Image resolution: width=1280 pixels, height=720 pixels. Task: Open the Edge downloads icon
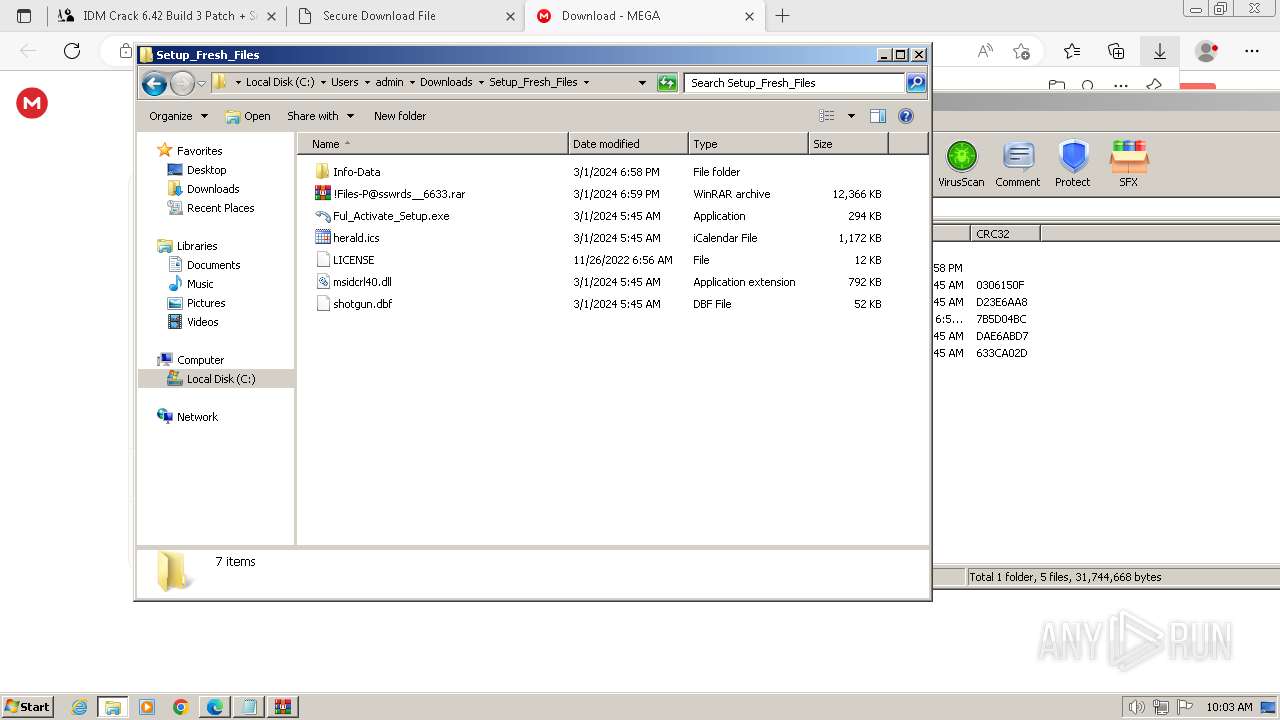click(1160, 51)
